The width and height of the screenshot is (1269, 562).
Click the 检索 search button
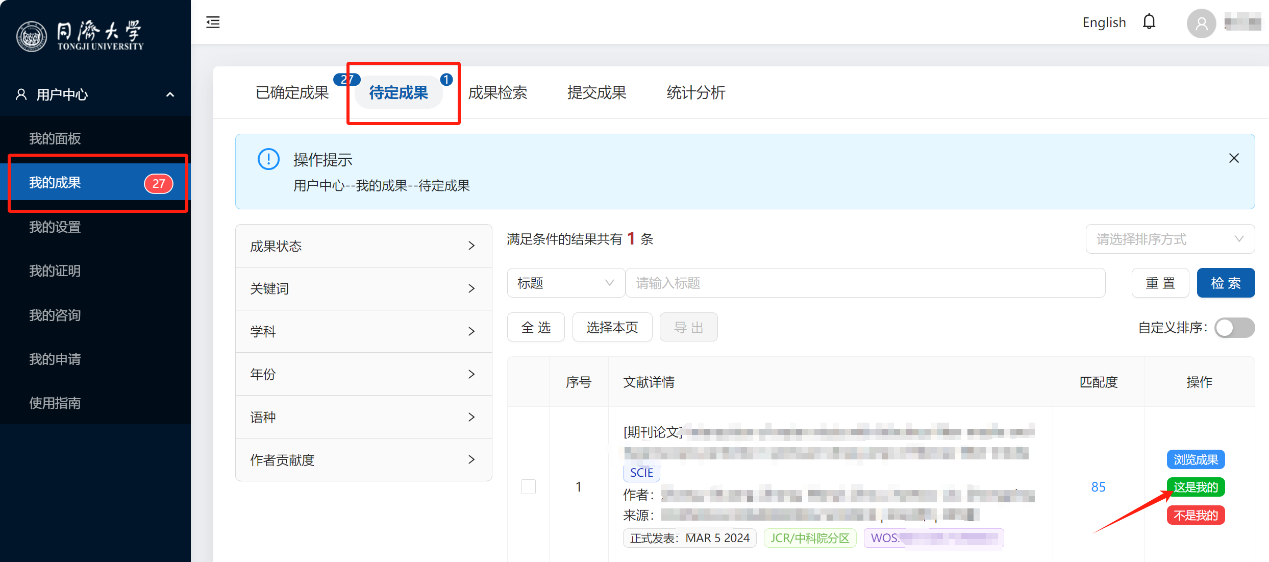pyautogui.click(x=1226, y=283)
